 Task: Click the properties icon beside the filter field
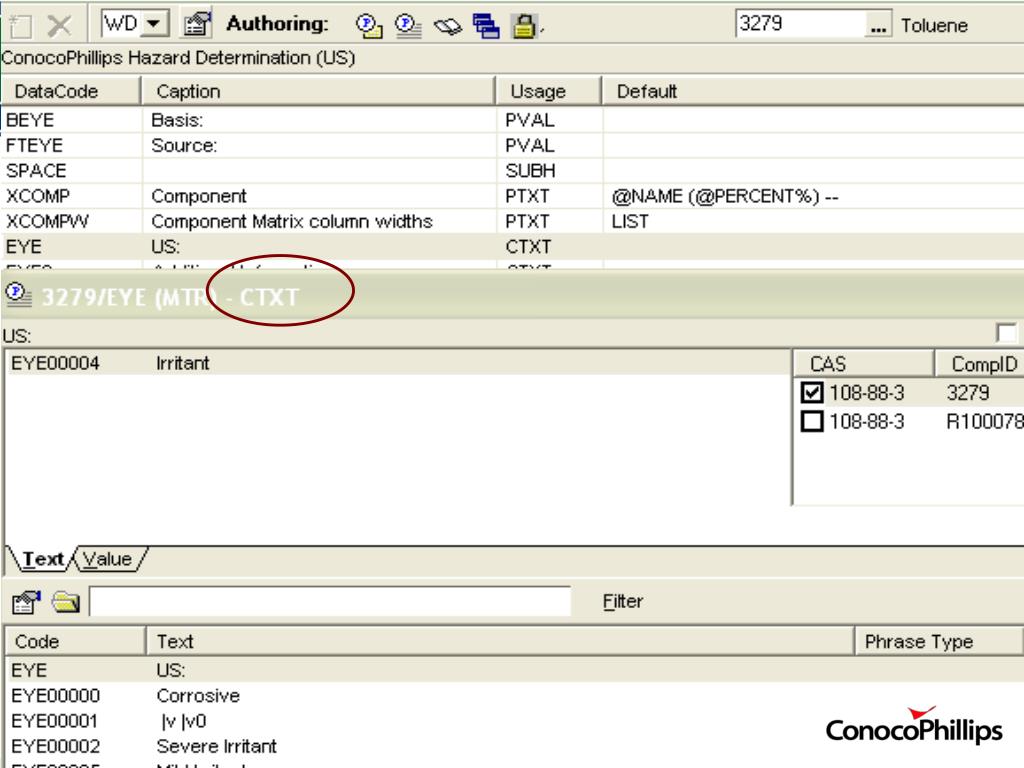coord(26,601)
